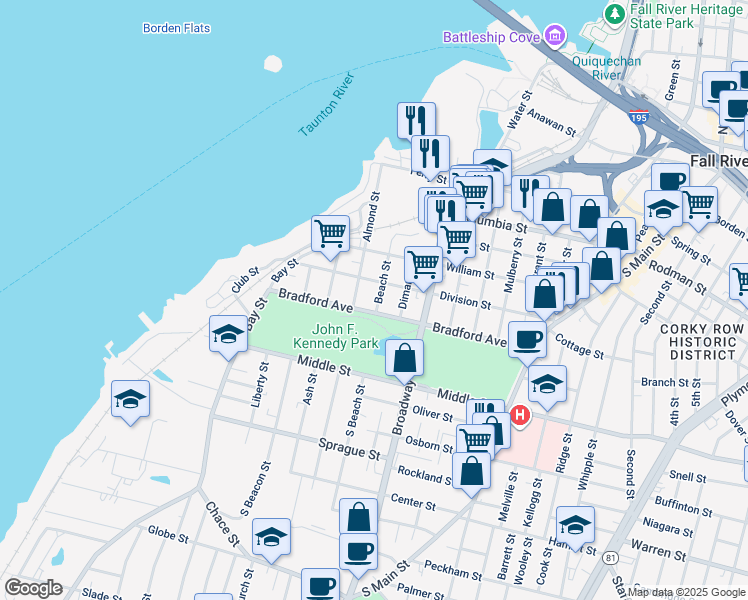Image resolution: width=748 pixels, height=600 pixels.
Task: Select the Borden Flats label
Action: tap(177, 28)
